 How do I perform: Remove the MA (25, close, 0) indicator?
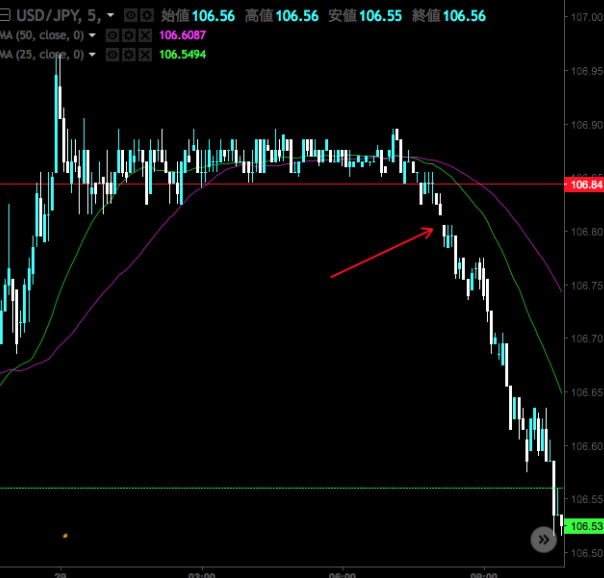[x=145, y=55]
